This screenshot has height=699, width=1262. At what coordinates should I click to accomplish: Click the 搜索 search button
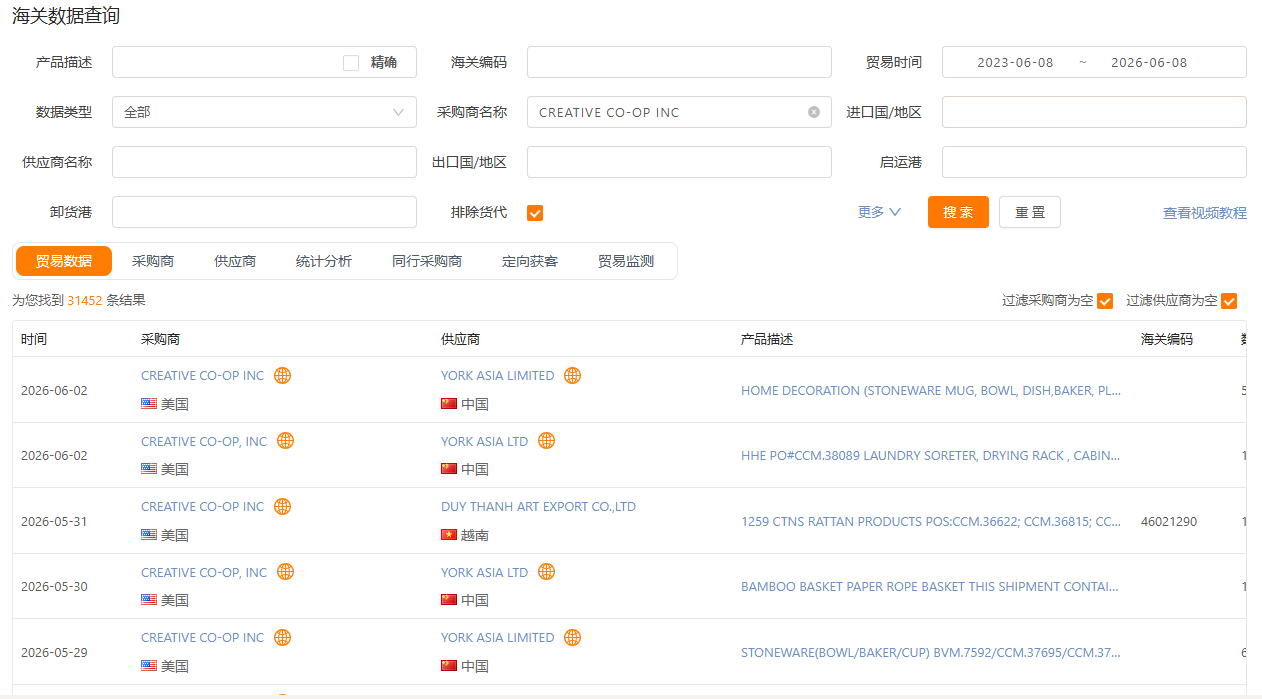[x=958, y=212]
